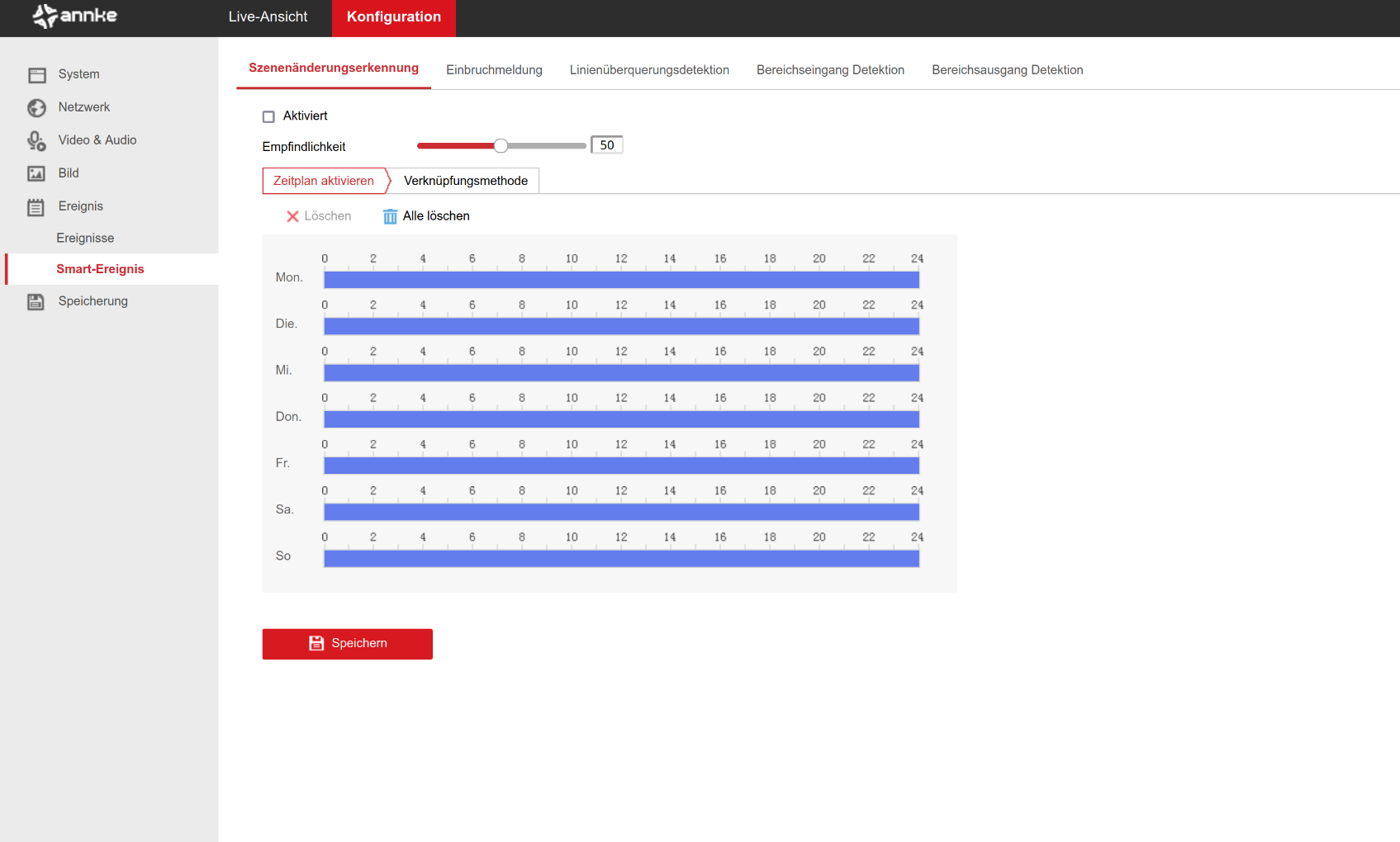The height and width of the screenshot is (842, 1400).
Task: Click the annke logo
Action: click(75, 17)
